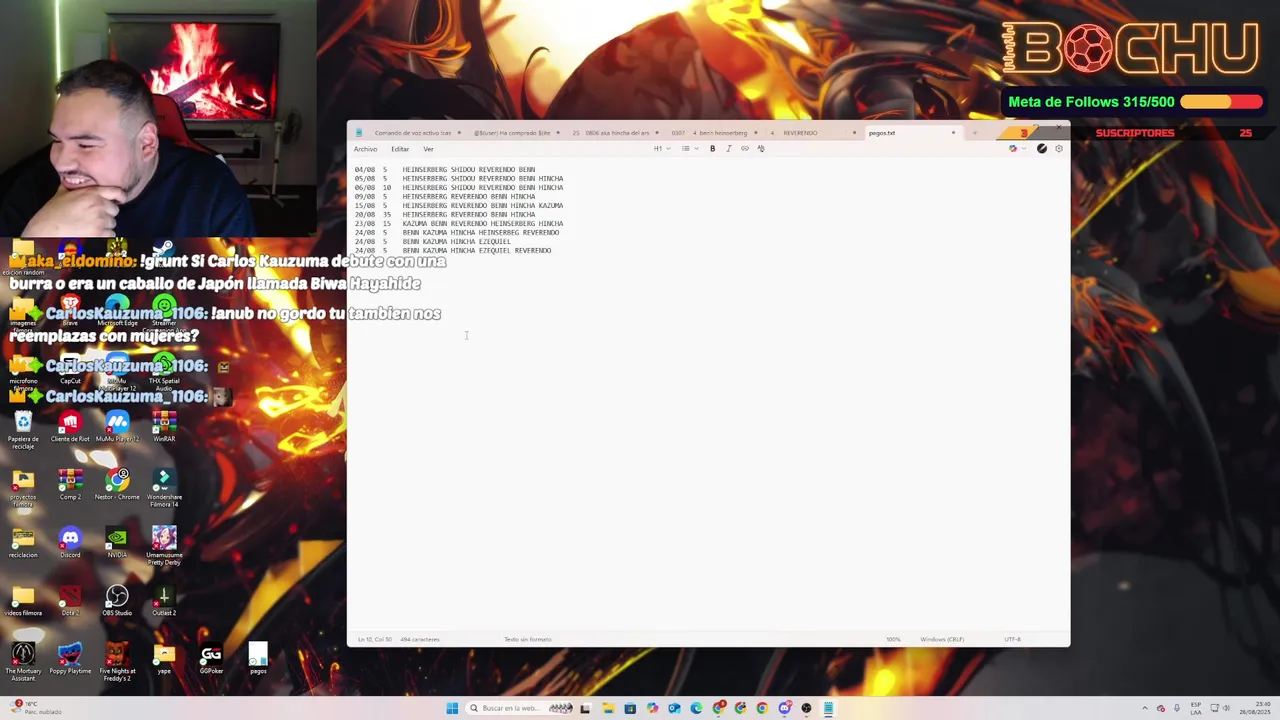Open Archivo menu in Notepad
Viewport: 1280px width, 720px height.
point(365,149)
